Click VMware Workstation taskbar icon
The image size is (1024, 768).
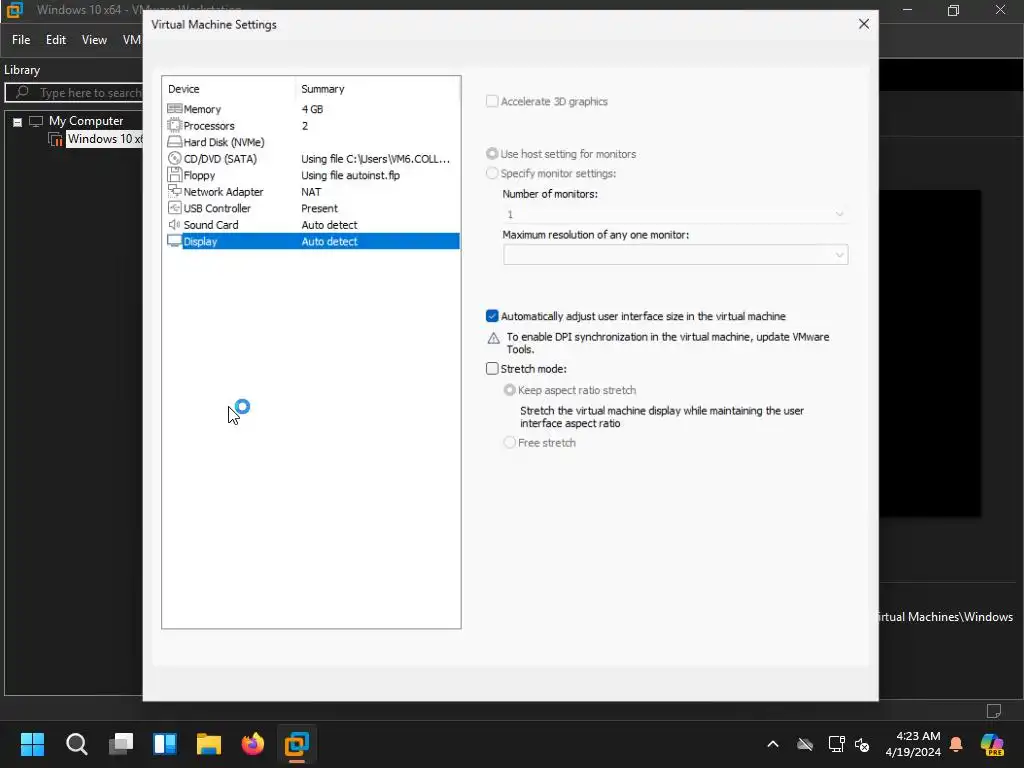tap(296, 744)
